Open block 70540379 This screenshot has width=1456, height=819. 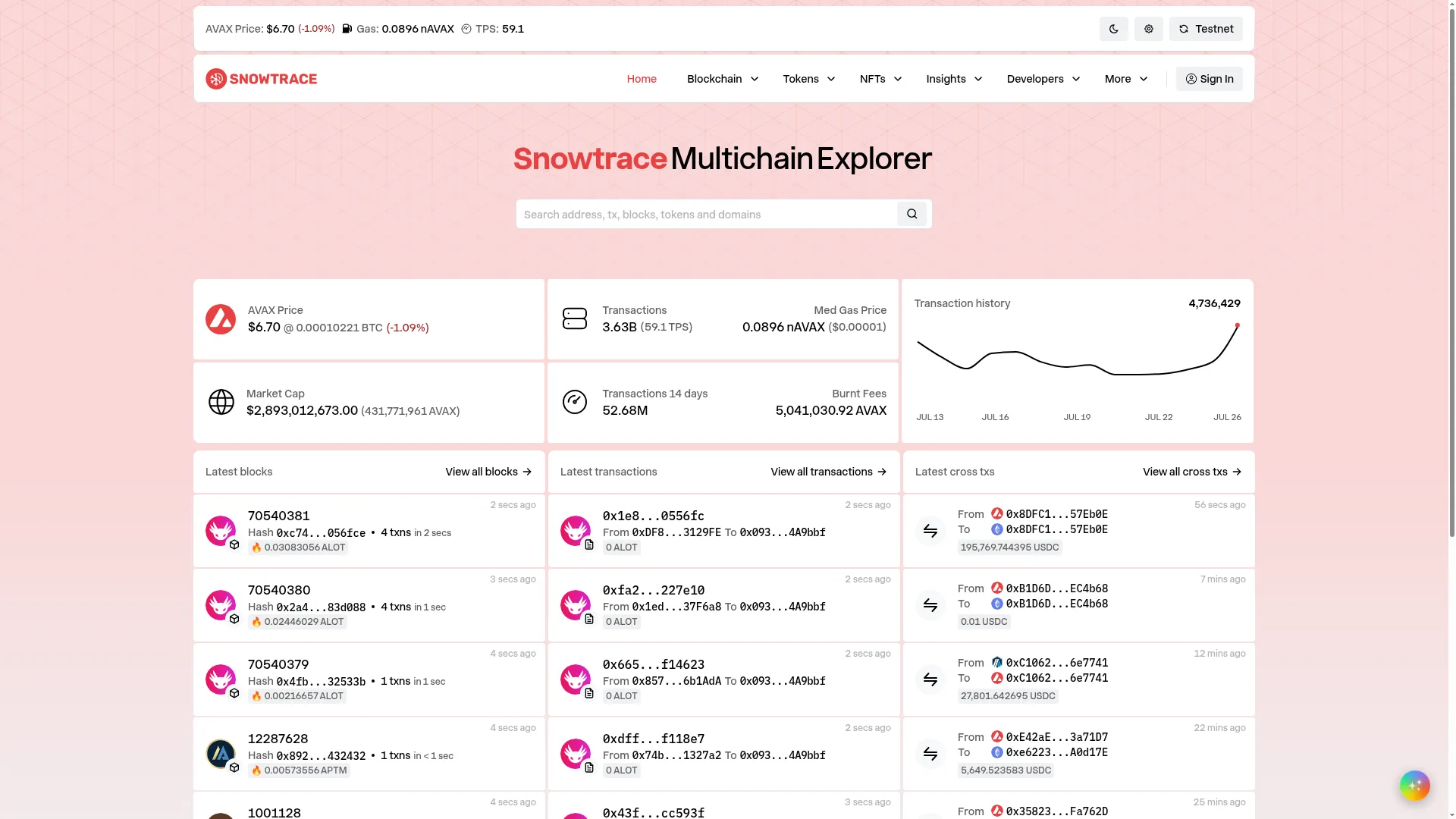[x=278, y=664]
